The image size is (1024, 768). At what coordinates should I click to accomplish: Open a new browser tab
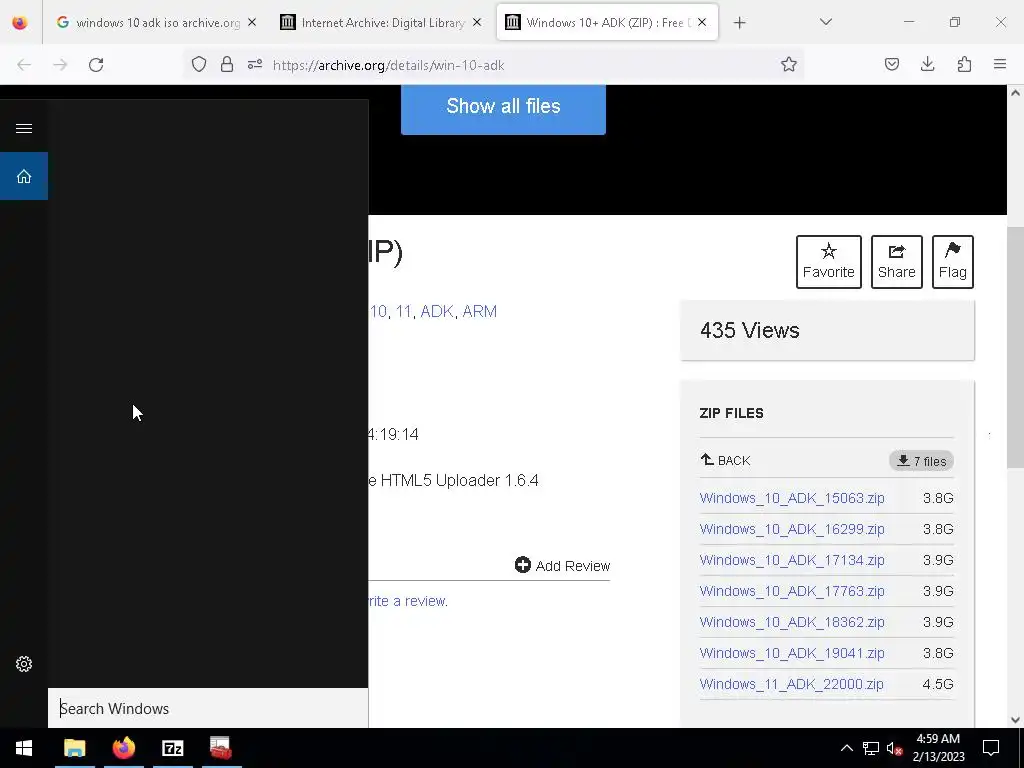[x=739, y=23]
